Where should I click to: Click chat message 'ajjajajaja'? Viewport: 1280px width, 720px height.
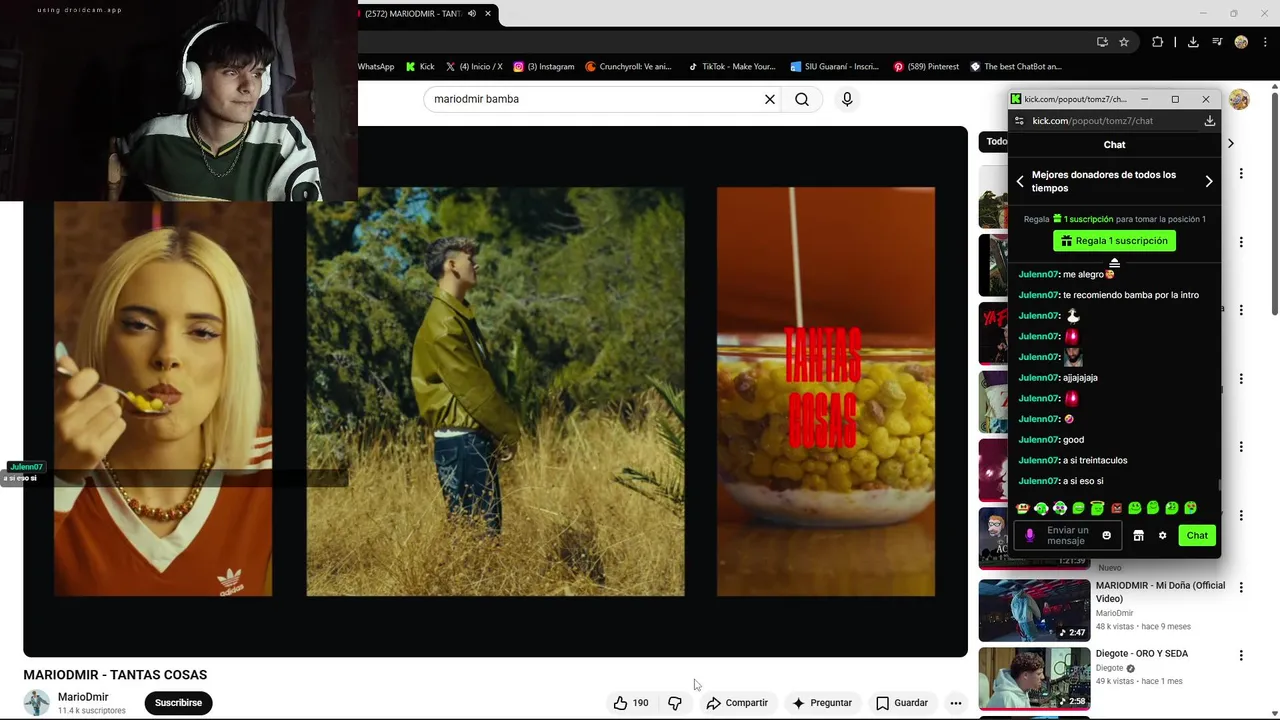(1080, 378)
